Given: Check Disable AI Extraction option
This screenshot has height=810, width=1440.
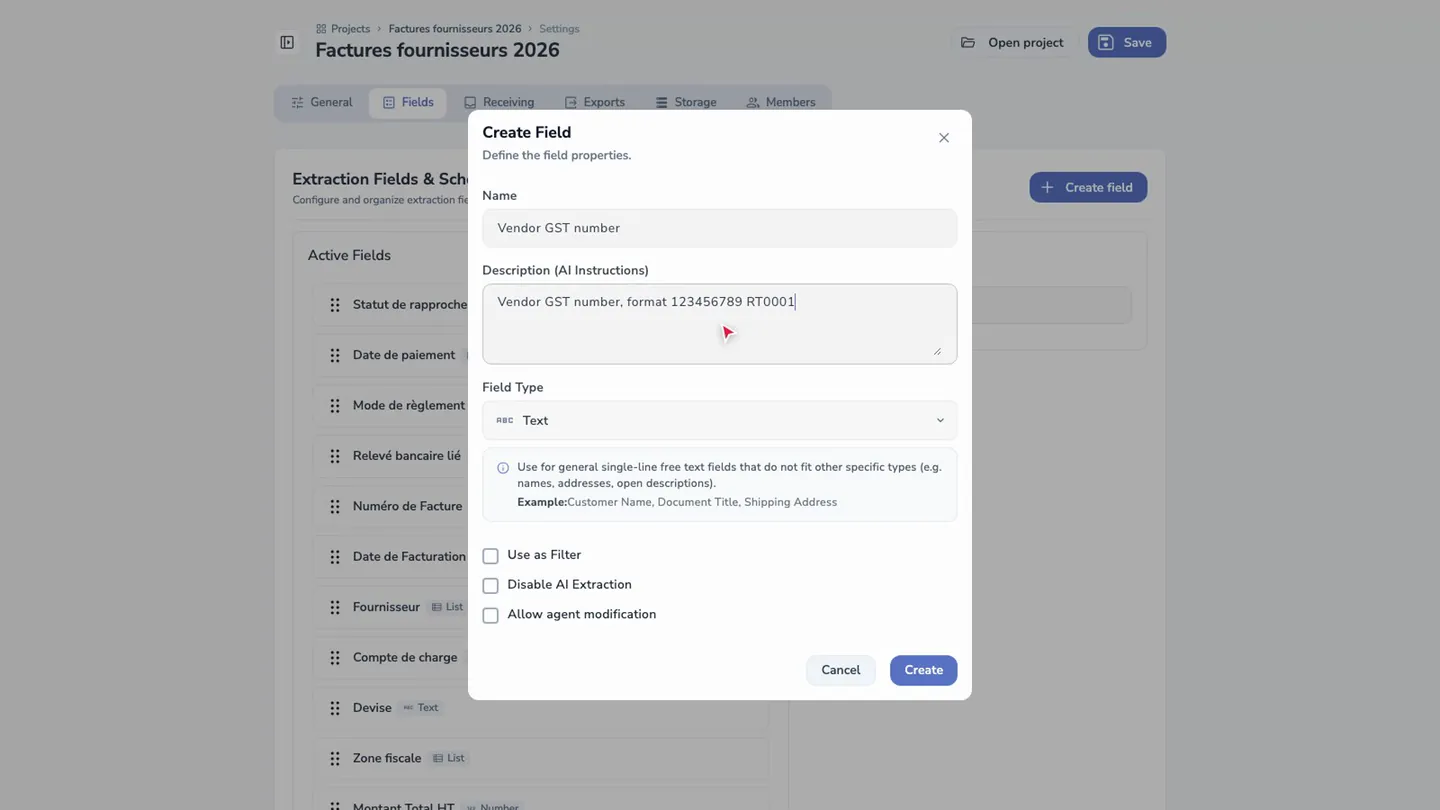Looking at the screenshot, I should pyautogui.click(x=490, y=586).
